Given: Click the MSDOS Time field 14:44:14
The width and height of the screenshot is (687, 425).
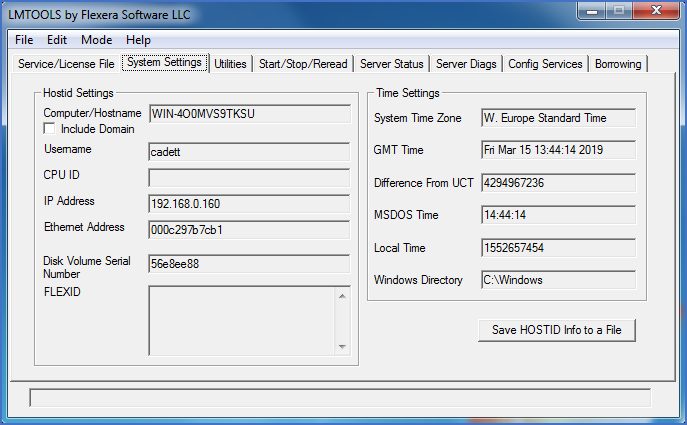Looking at the screenshot, I should coord(558,215).
